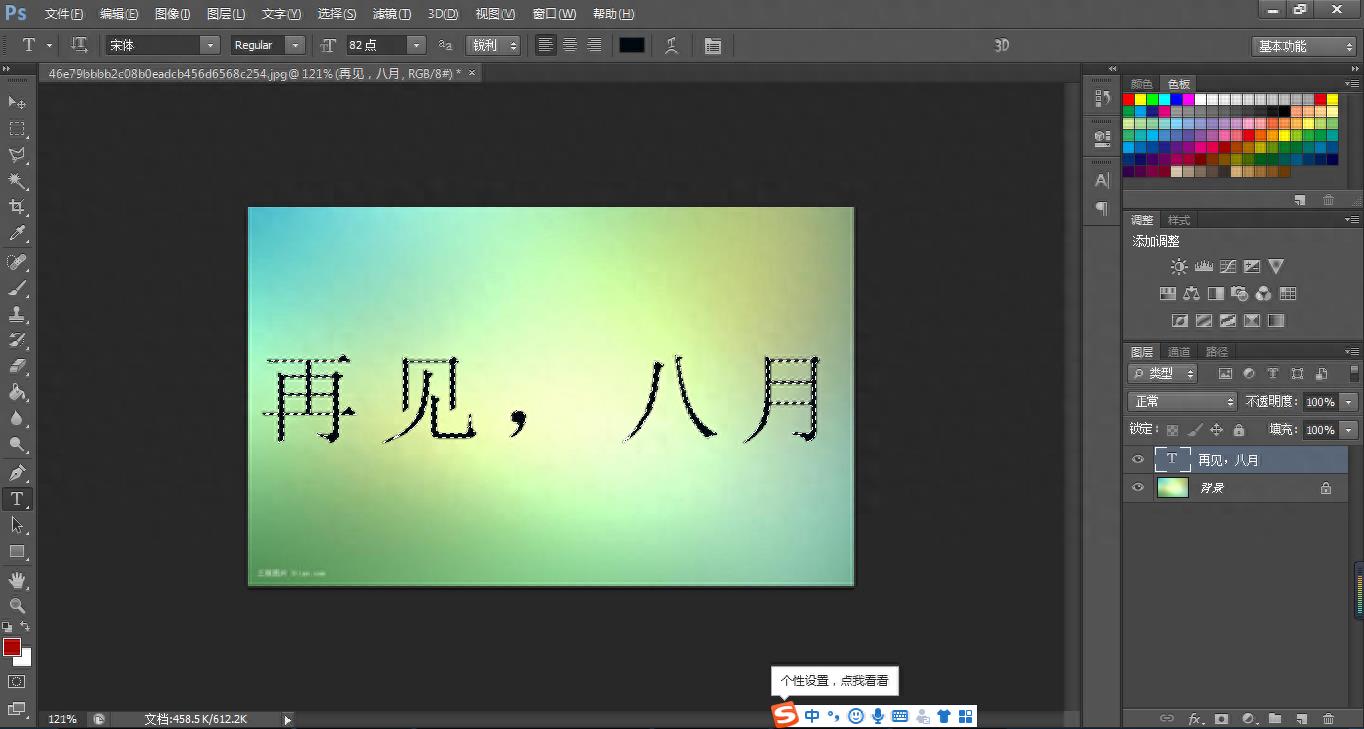Add a Curves adjustment
The image size is (1364, 729).
[x=1227, y=267]
